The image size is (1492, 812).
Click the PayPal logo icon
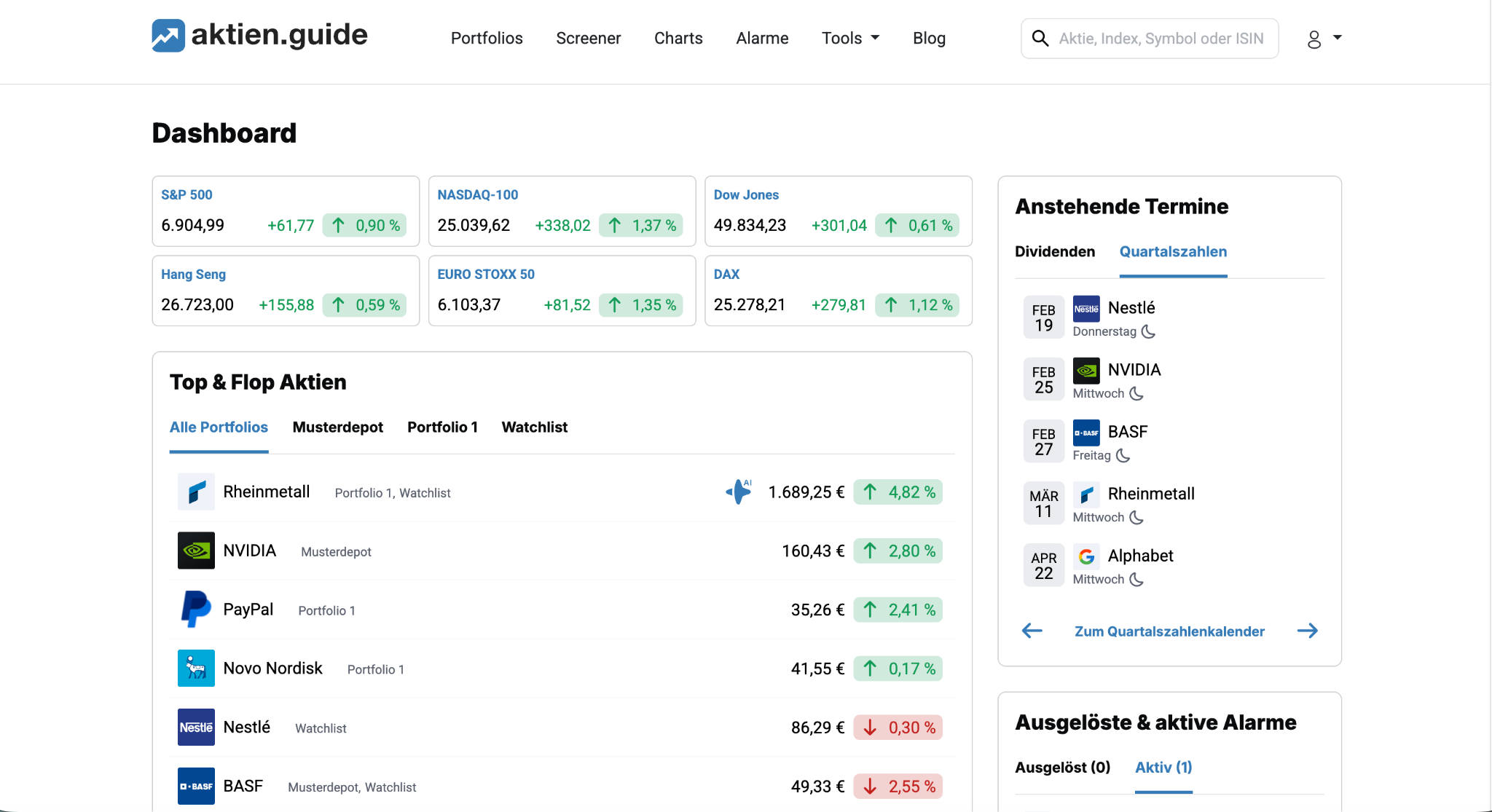pyautogui.click(x=196, y=610)
